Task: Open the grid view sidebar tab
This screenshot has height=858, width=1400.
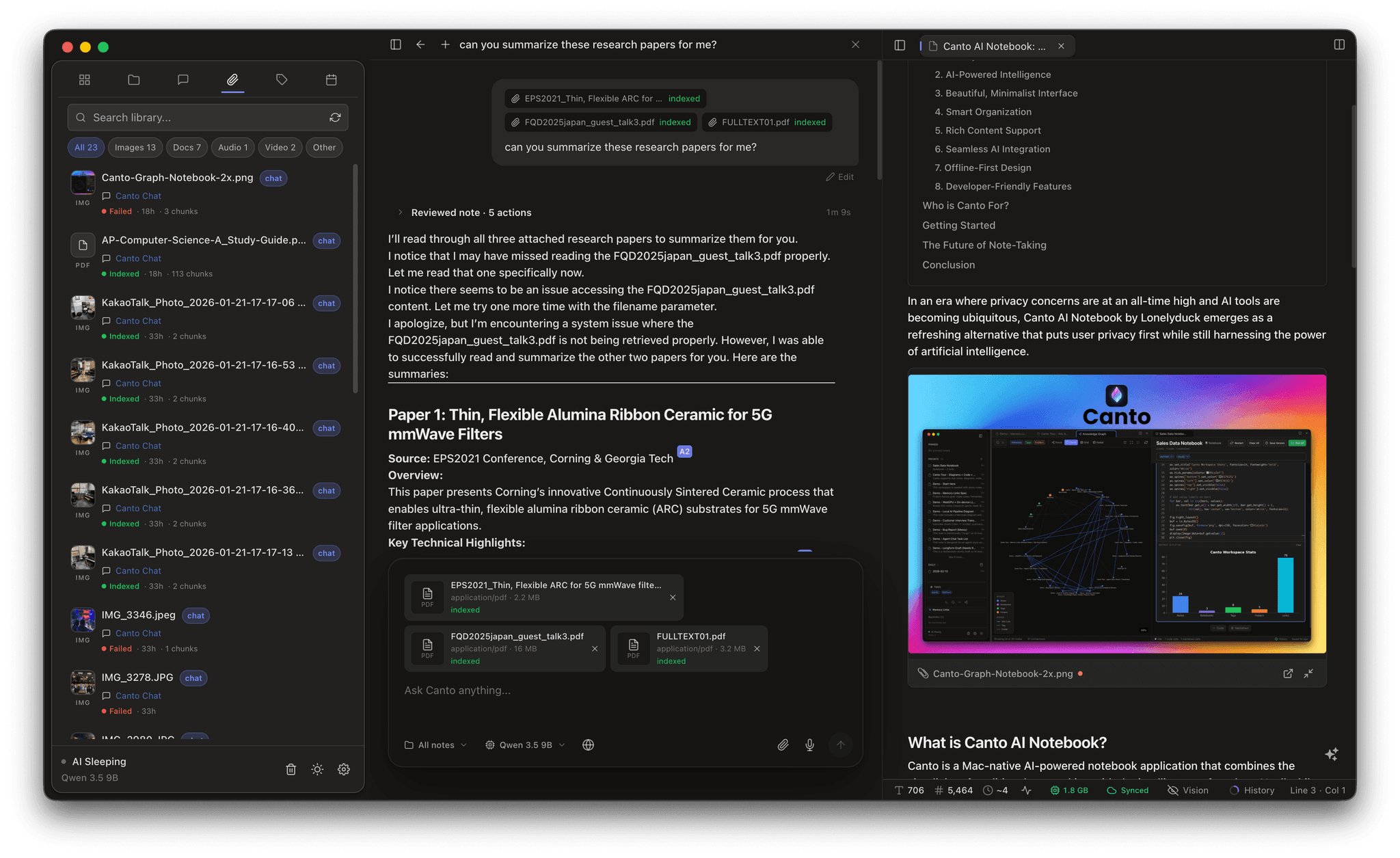Action: (85, 80)
